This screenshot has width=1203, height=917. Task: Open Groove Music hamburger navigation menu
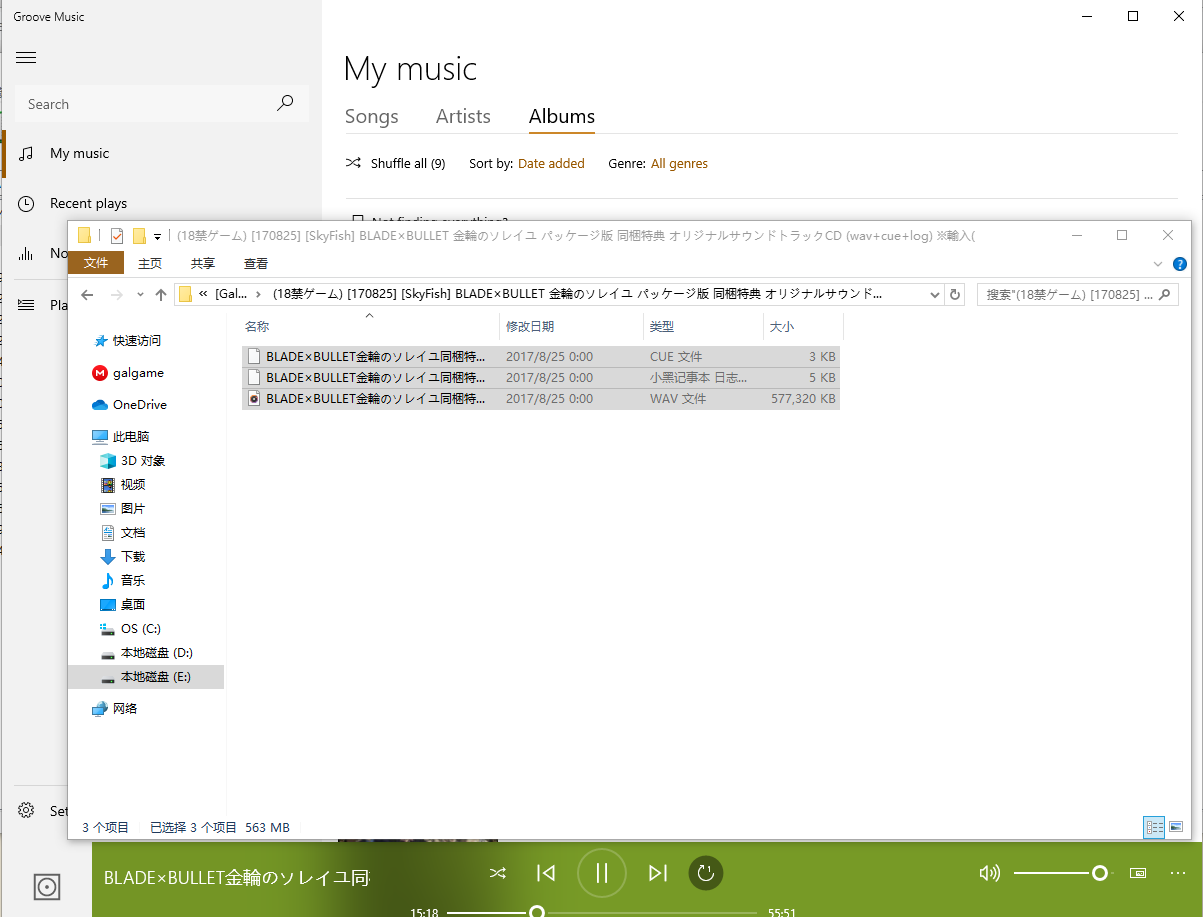26,57
